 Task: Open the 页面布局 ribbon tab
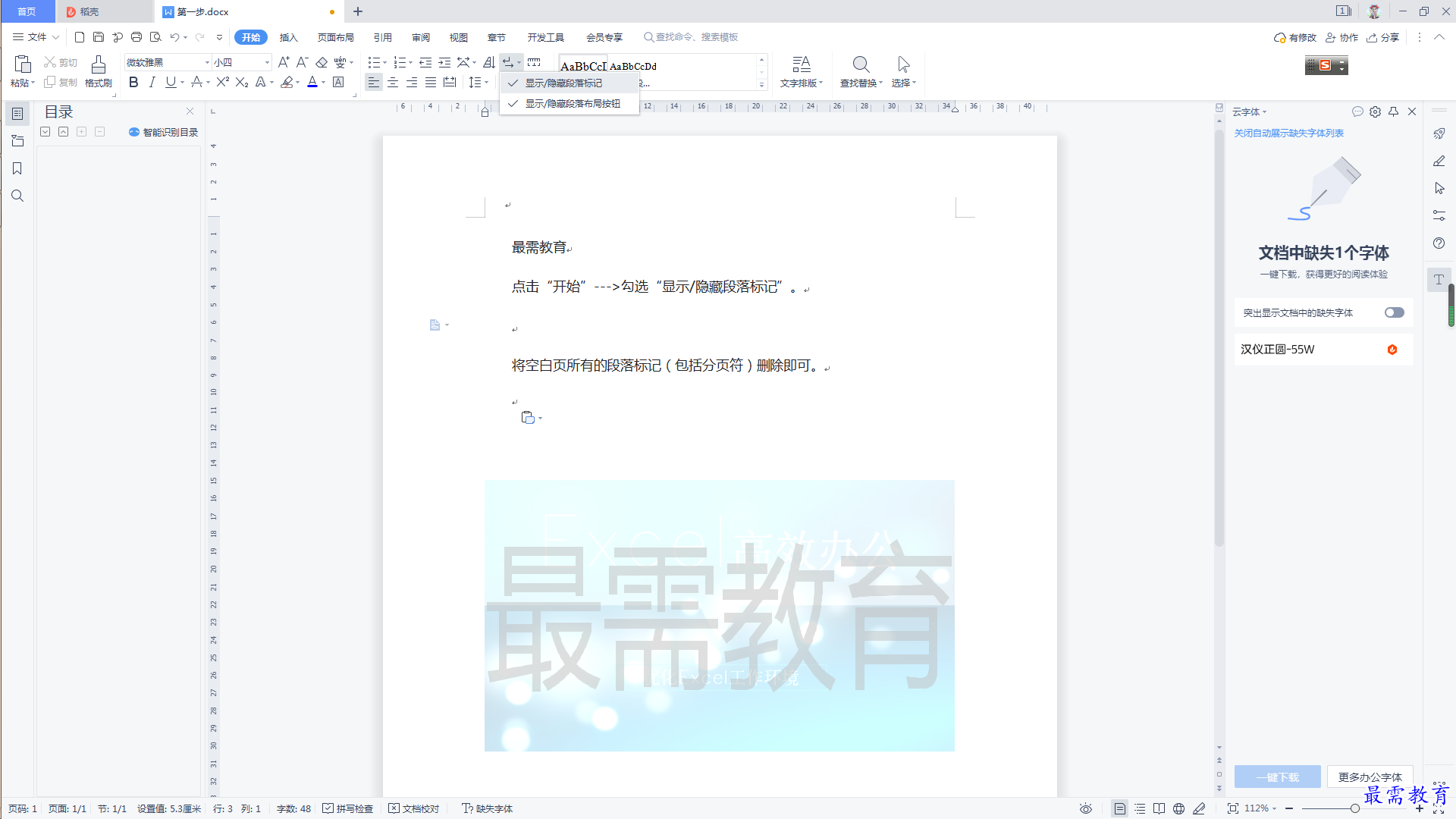coord(335,37)
